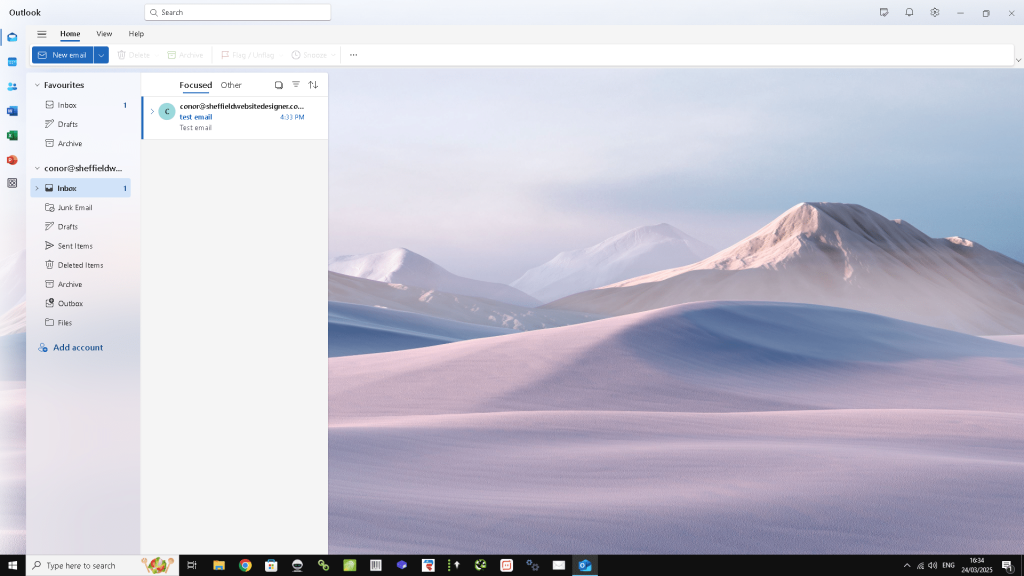Image resolution: width=1024 pixels, height=576 pixels.
Task: Click the Select messages icon above list
Action: [279, 85]
